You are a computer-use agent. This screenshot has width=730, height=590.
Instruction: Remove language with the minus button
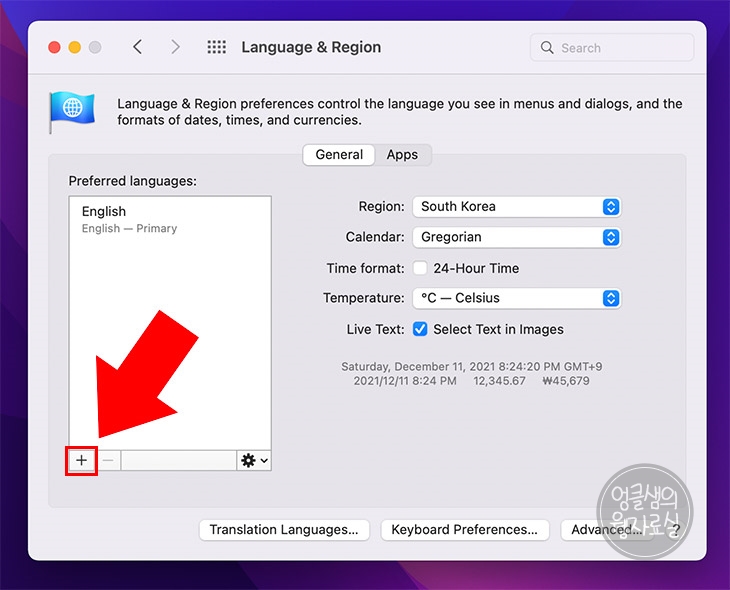click(x=108, y=461)
